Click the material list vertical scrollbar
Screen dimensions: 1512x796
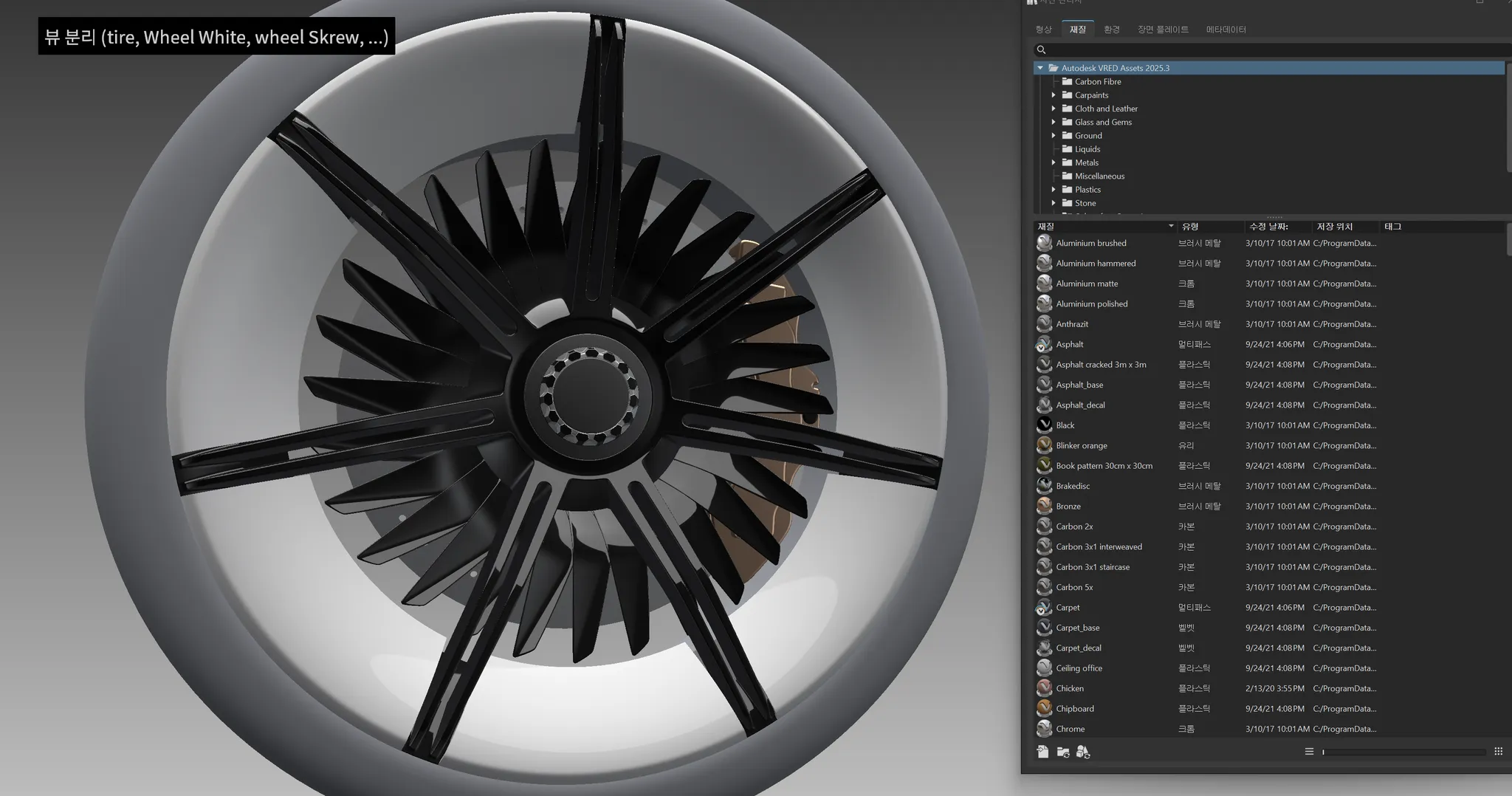point(1508,240)
